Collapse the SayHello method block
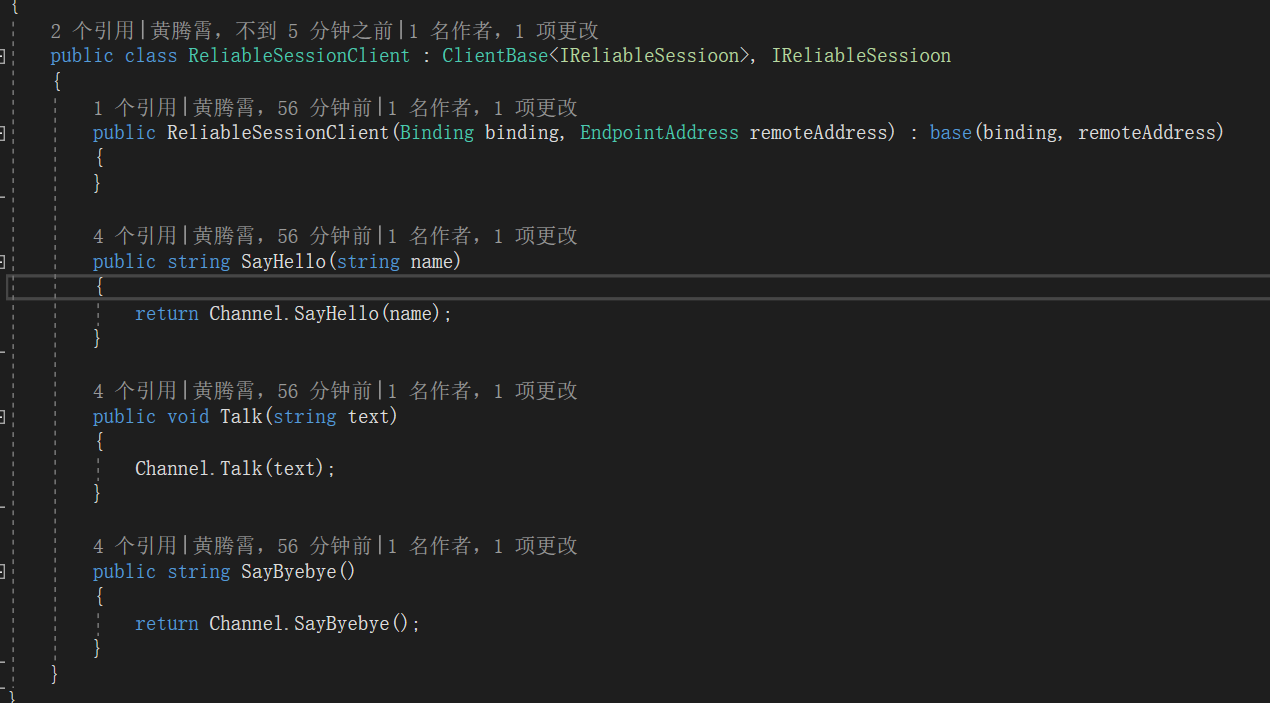Image resolution: width=1270 pixels, height=703 pixels. point(3,262)
